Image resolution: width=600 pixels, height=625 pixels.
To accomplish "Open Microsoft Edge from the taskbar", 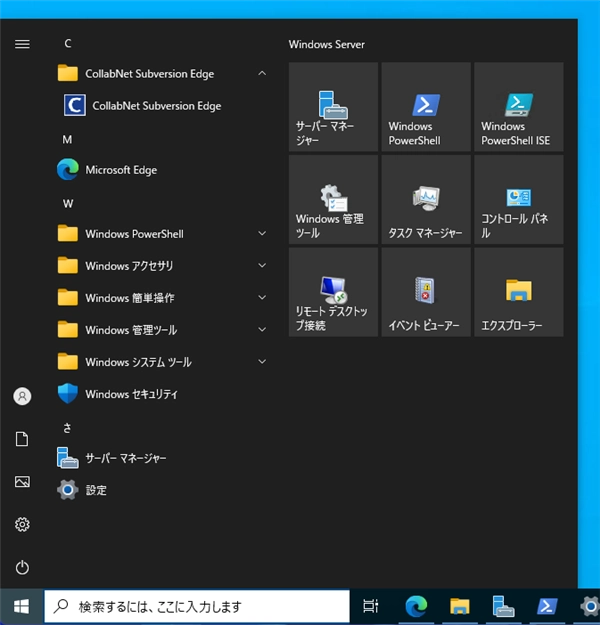I will click(x=416, y=607).
